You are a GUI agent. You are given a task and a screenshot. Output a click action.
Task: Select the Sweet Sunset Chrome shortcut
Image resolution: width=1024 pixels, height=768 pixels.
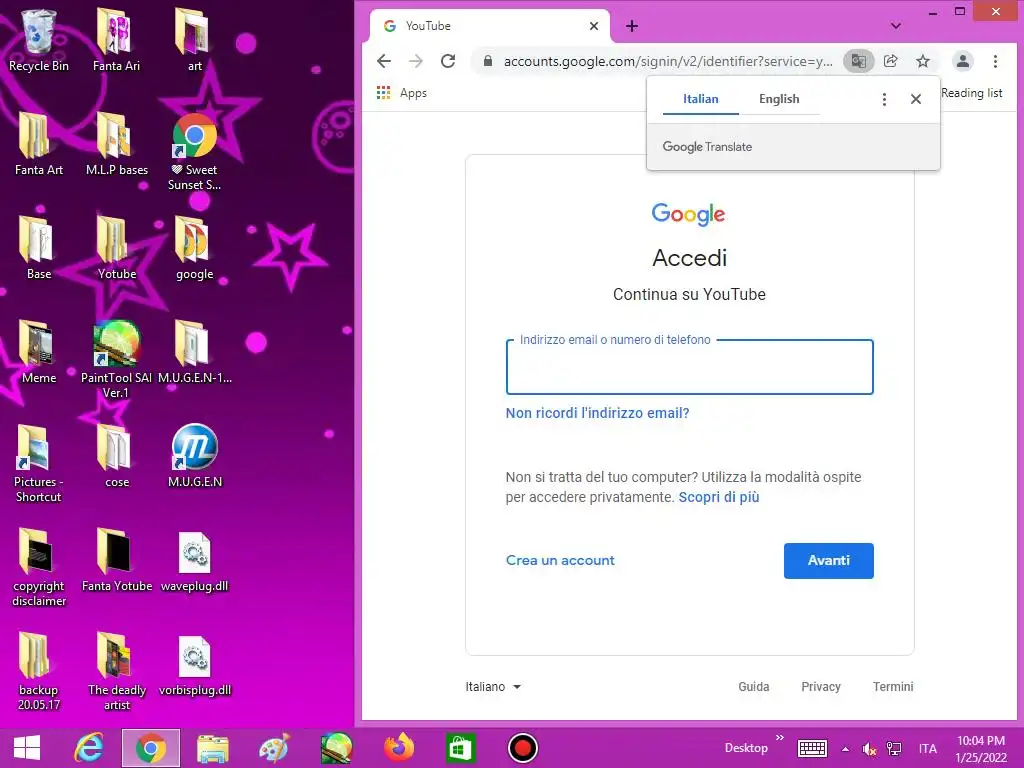click(195, 152)
